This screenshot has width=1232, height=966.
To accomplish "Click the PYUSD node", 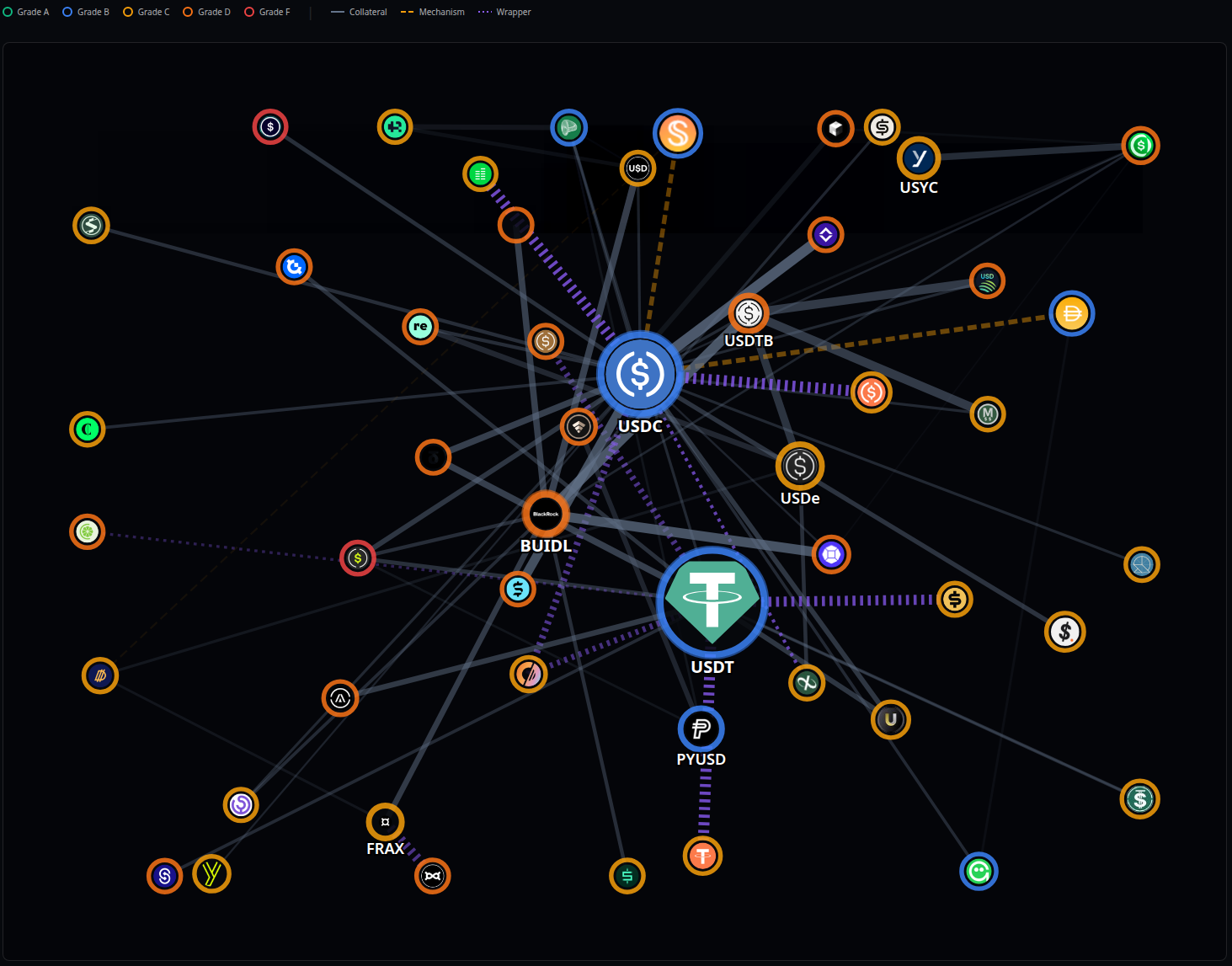I will (x=700, y=729).
